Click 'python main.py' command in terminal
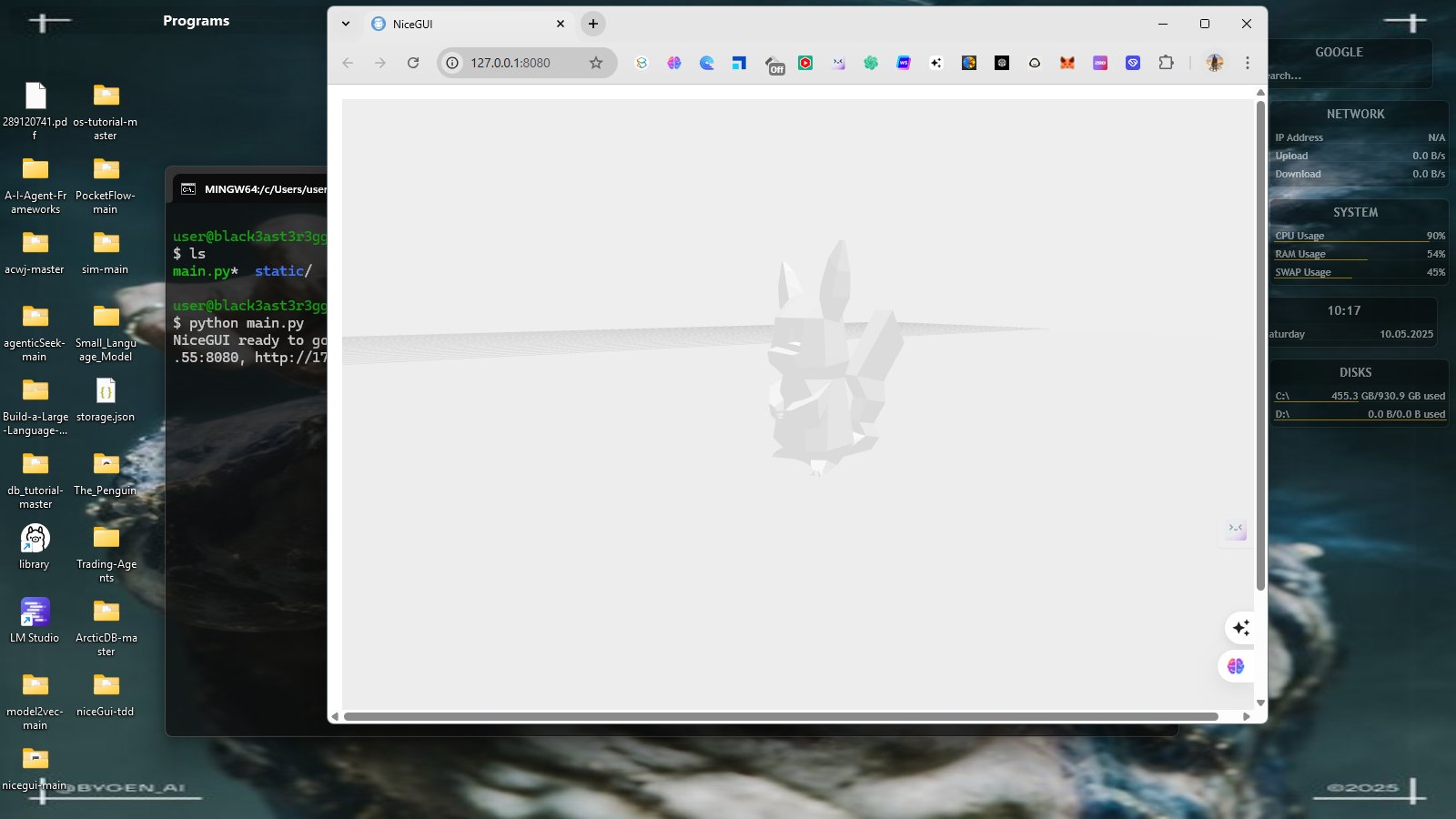1456x819 pixels. (247, 323)
